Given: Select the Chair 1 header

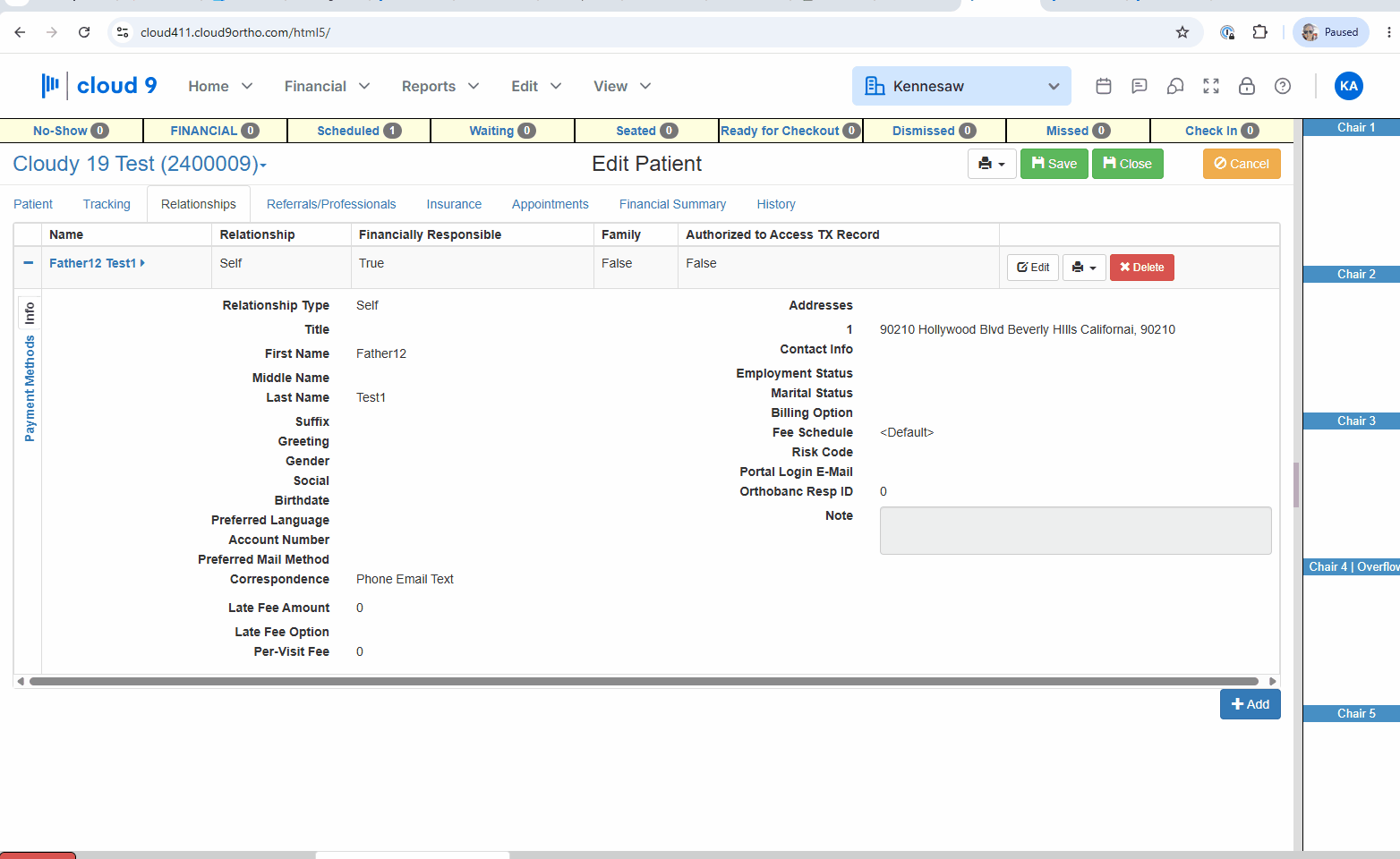Looking at the screenshot, I should point(1352,128).
